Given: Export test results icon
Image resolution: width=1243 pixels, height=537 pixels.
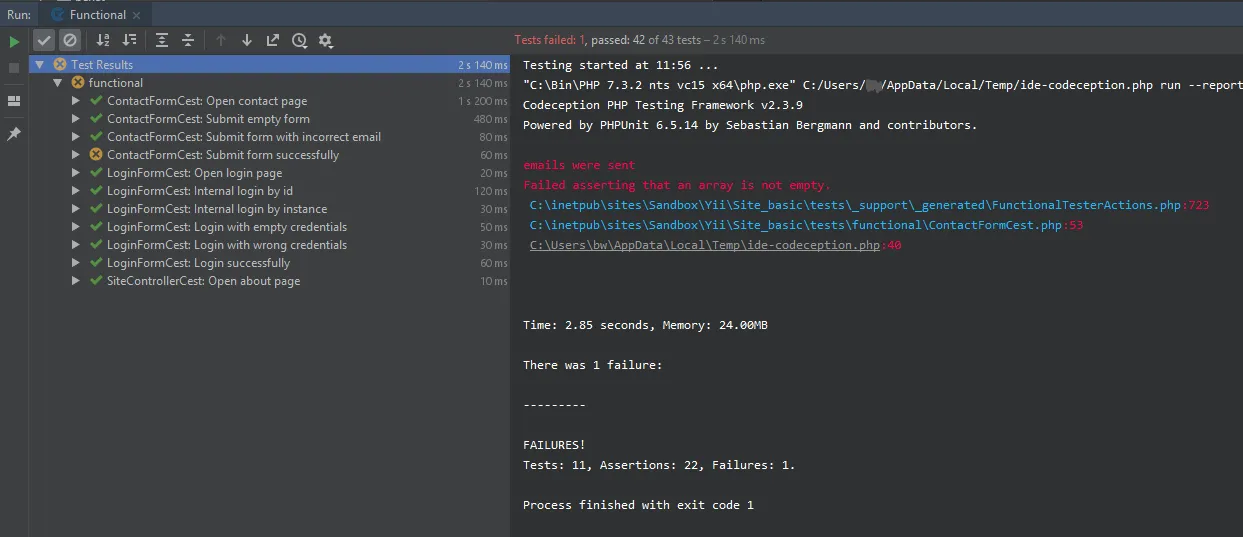Looking at the screenshot, I should coord(273,40).
